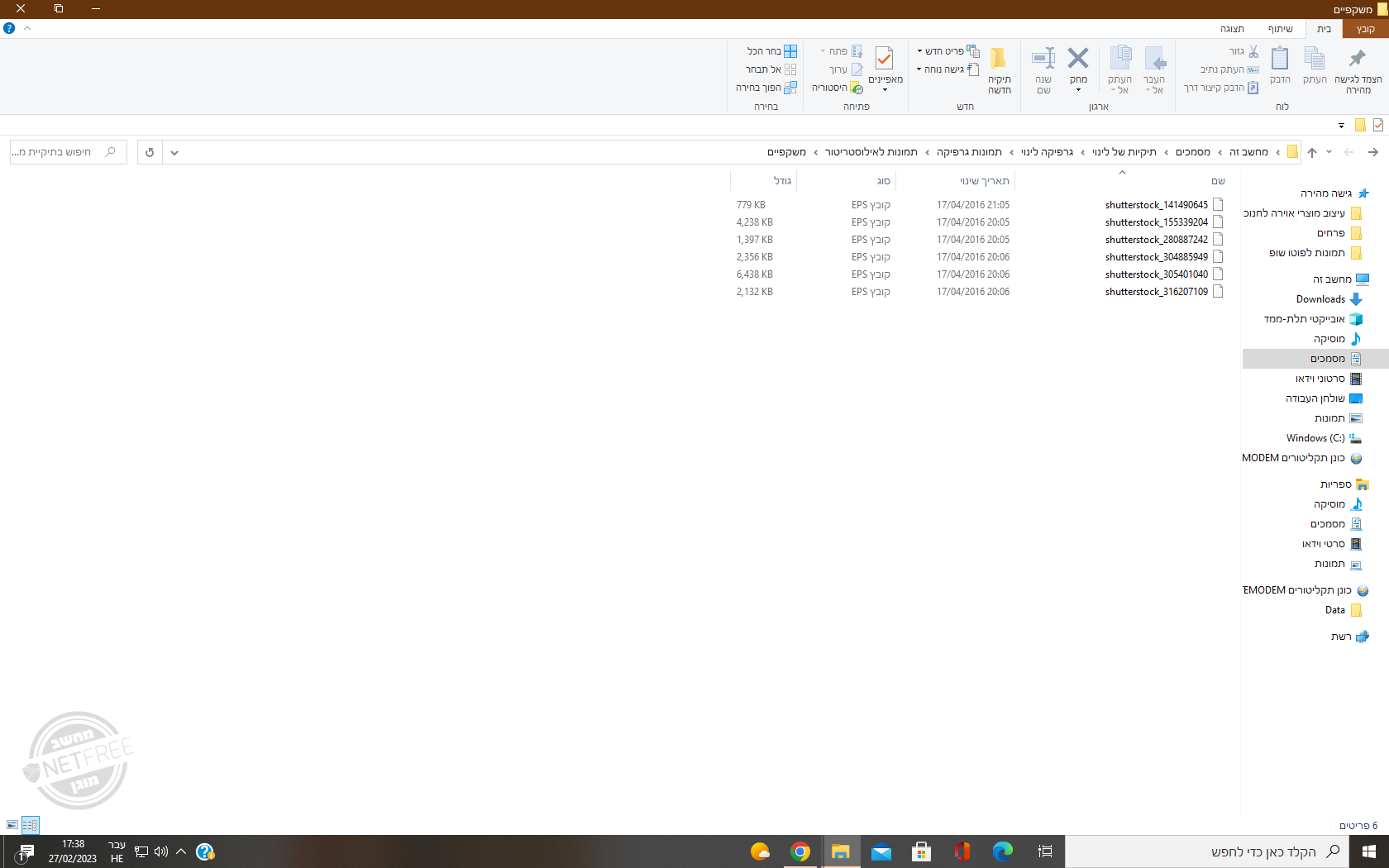Open the New item (פריט חדש) dropdown
Image resolution: width=1389 pixels, height=868 pixels.
point(947,51)
